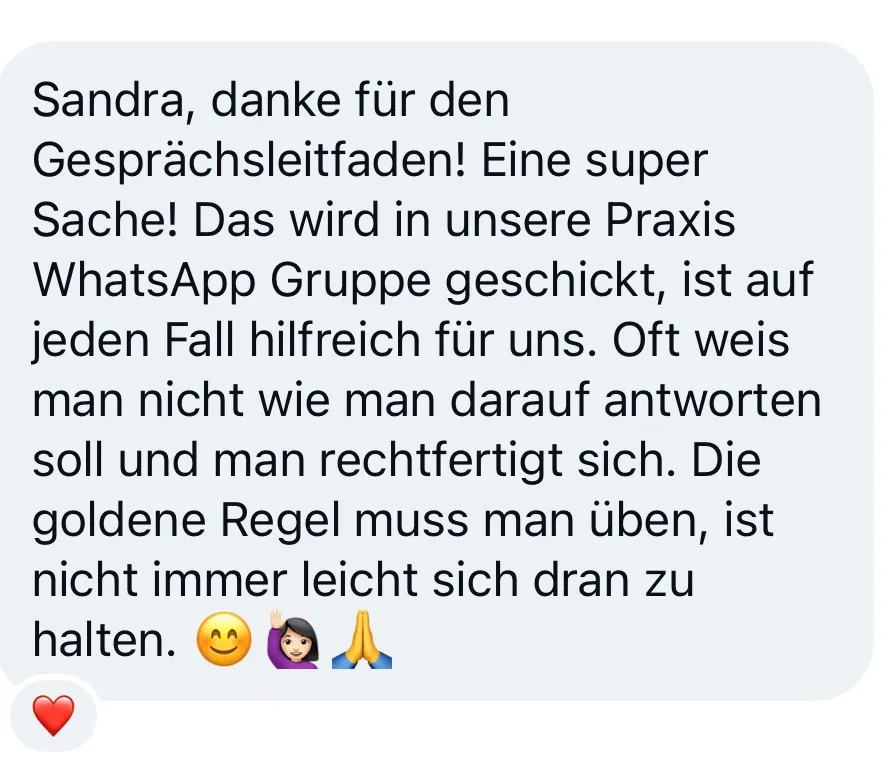Click the red heart reaction badge
891x769 pixels.
(53, 714)
